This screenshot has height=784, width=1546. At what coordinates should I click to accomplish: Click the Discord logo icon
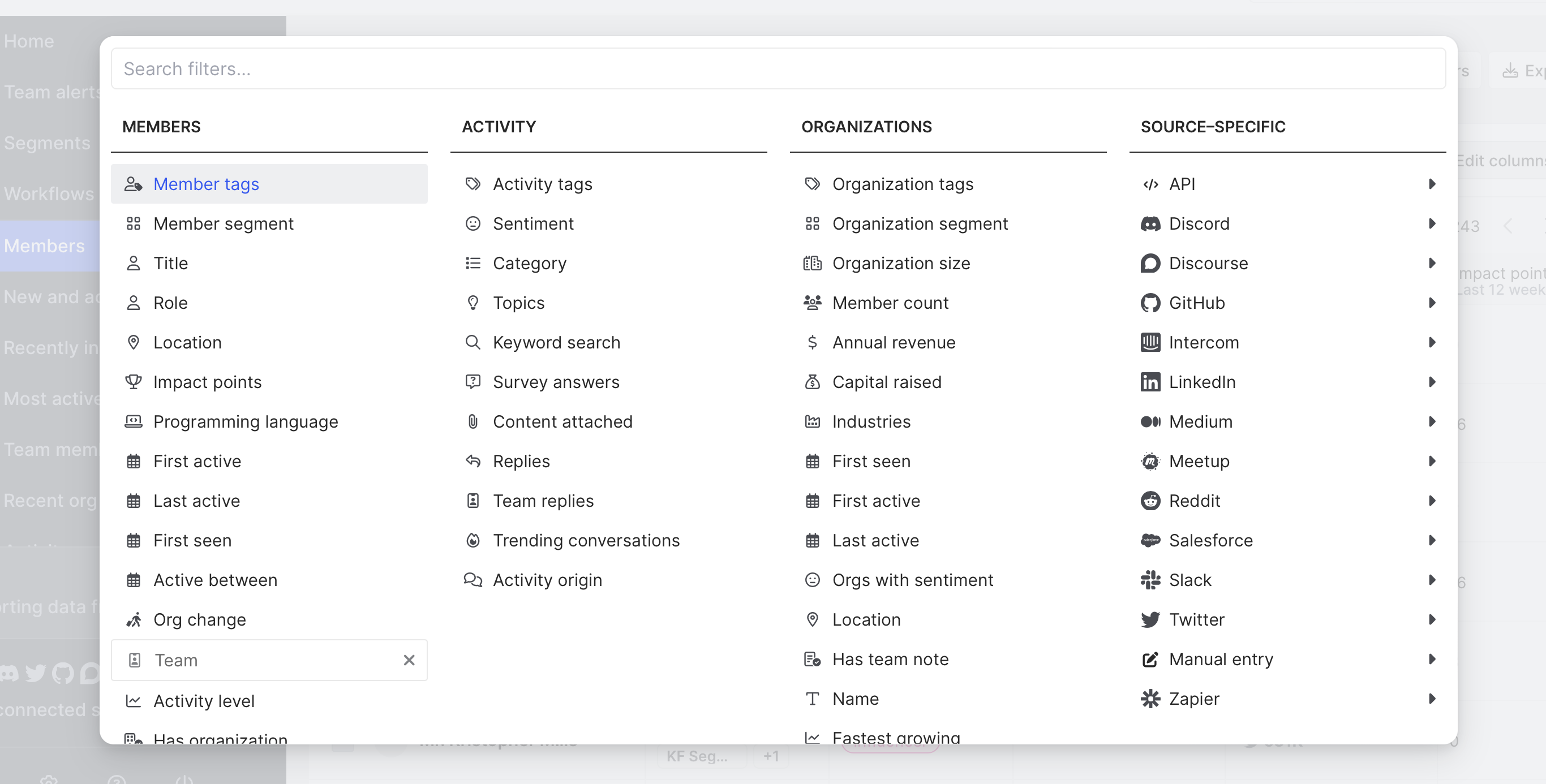[x=1150, y=224]
